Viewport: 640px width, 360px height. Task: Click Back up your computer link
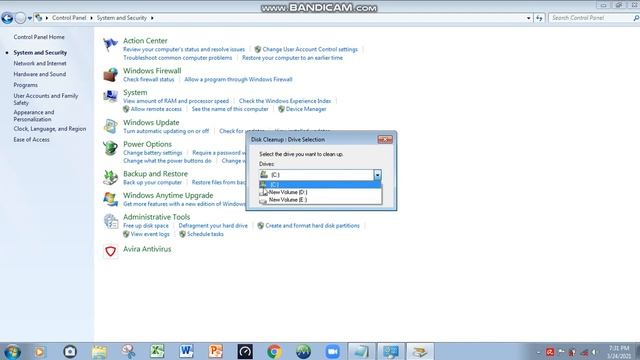[x=152, y=182]
